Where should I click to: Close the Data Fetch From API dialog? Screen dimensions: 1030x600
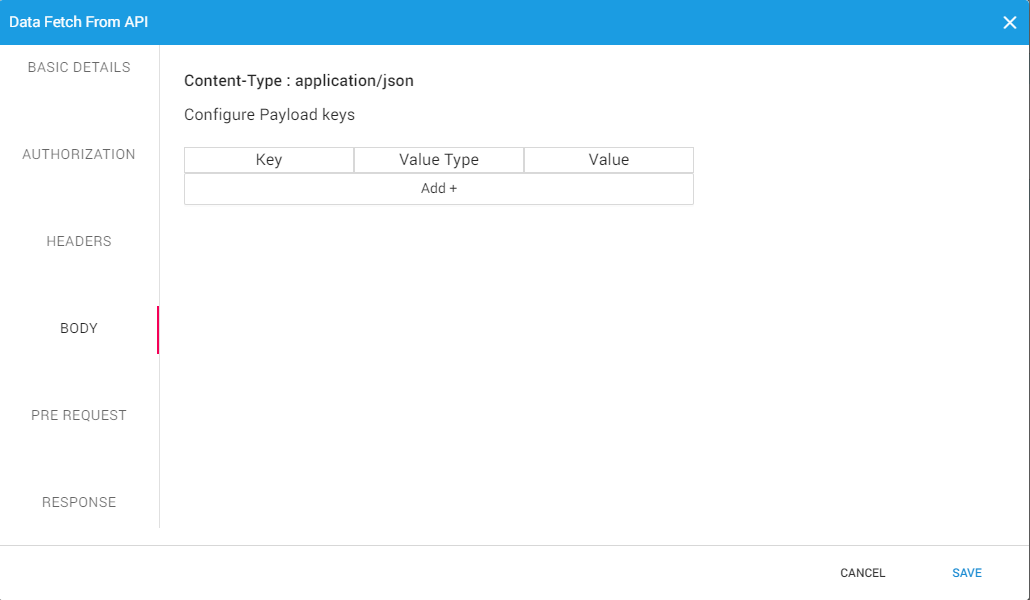pyautogui.click(x=1009, y=22)
